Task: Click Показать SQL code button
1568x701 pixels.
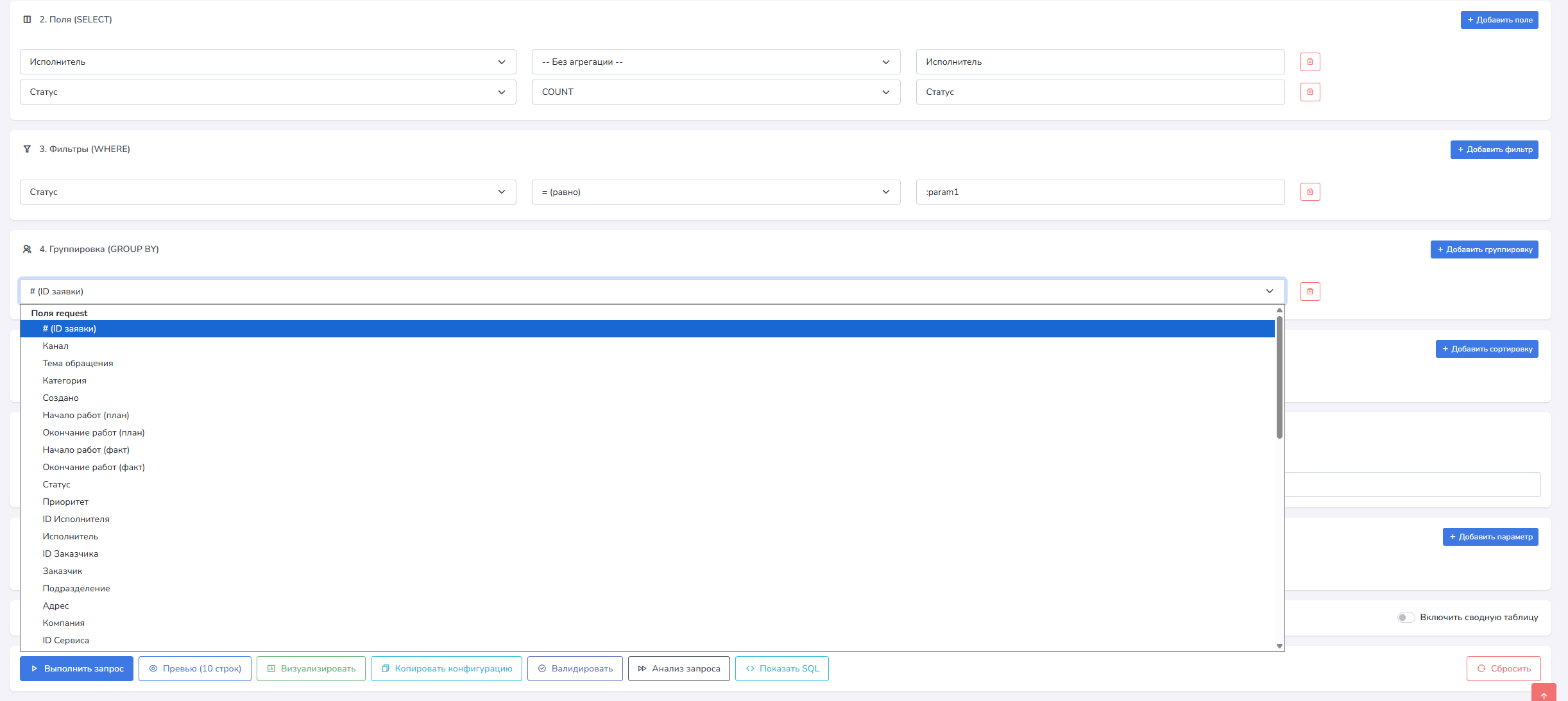Action: [781, 668]
